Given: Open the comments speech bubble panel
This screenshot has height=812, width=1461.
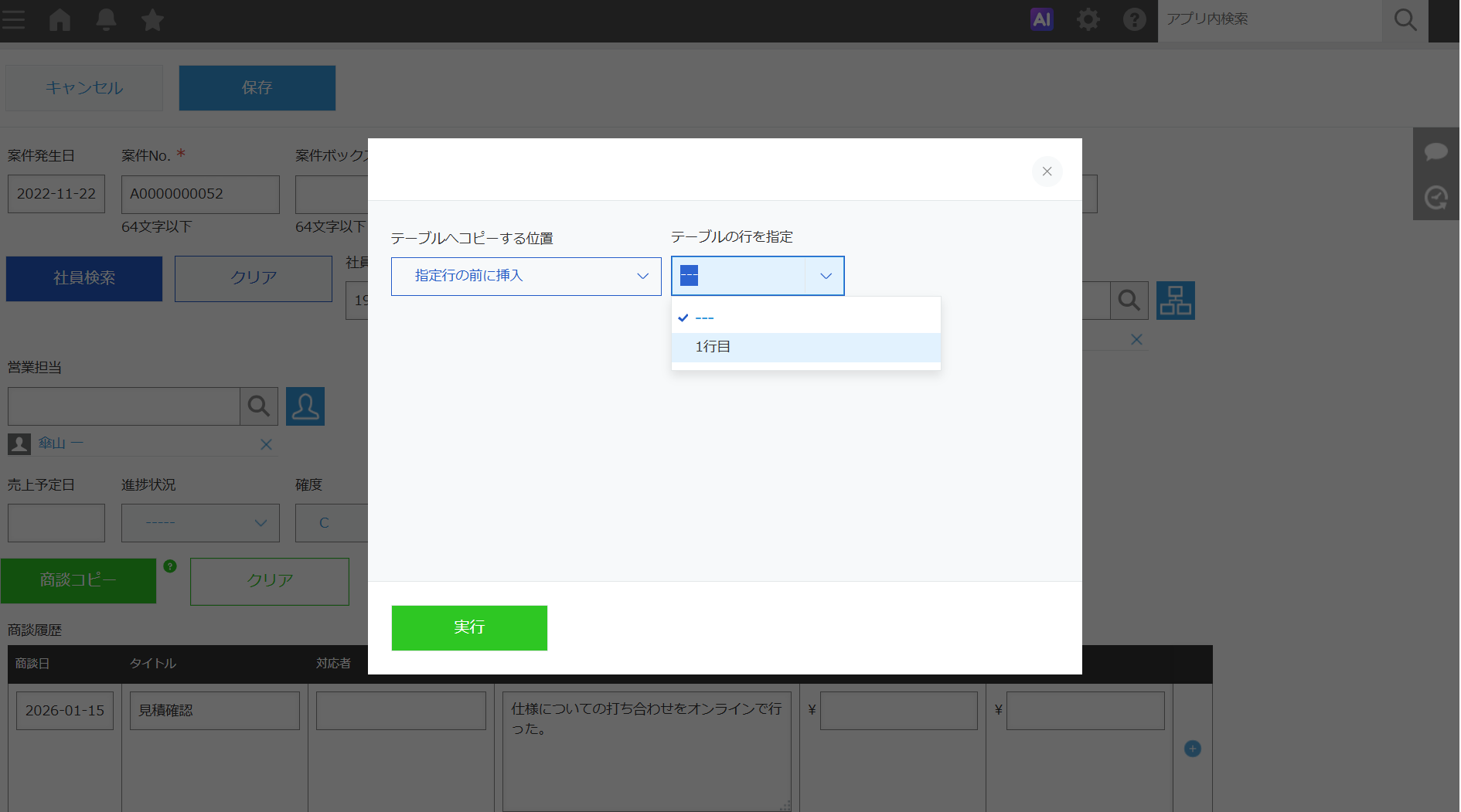Looking at the screenshot, I should click(x=1435, y=151).
